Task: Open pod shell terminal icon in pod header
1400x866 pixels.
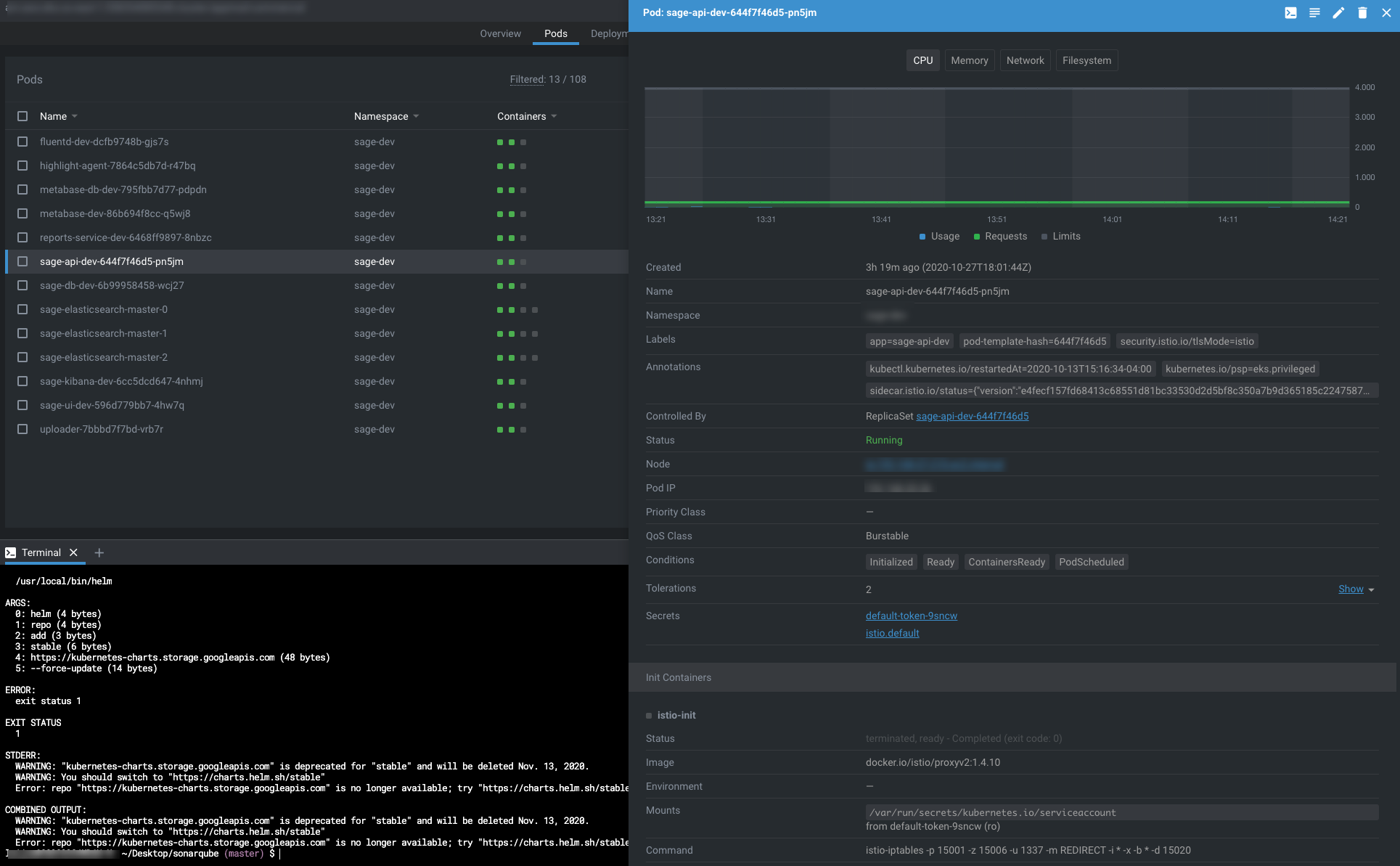Action: tap(1290, 13)
